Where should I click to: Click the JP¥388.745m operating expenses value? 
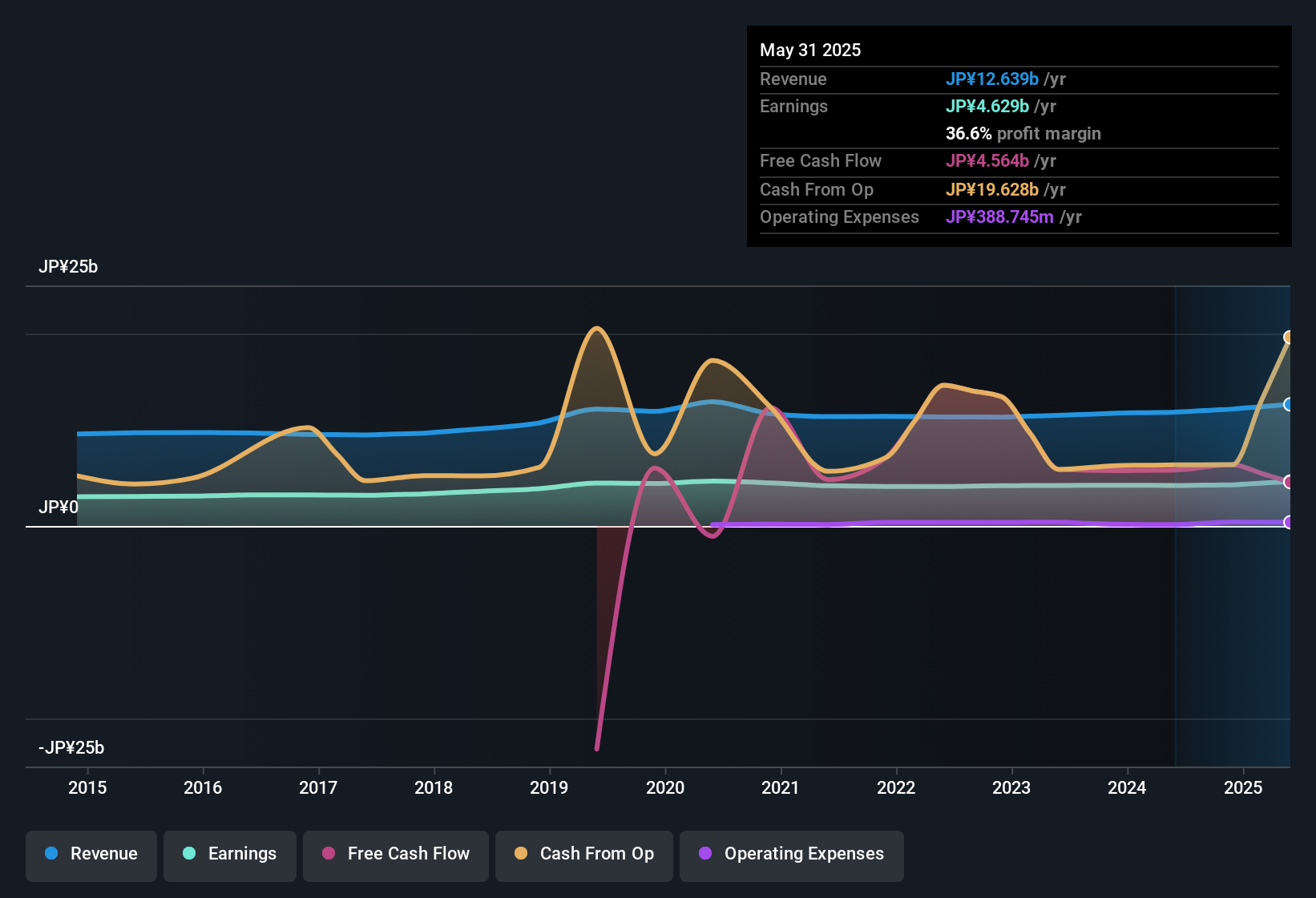[x=999, y=216]
